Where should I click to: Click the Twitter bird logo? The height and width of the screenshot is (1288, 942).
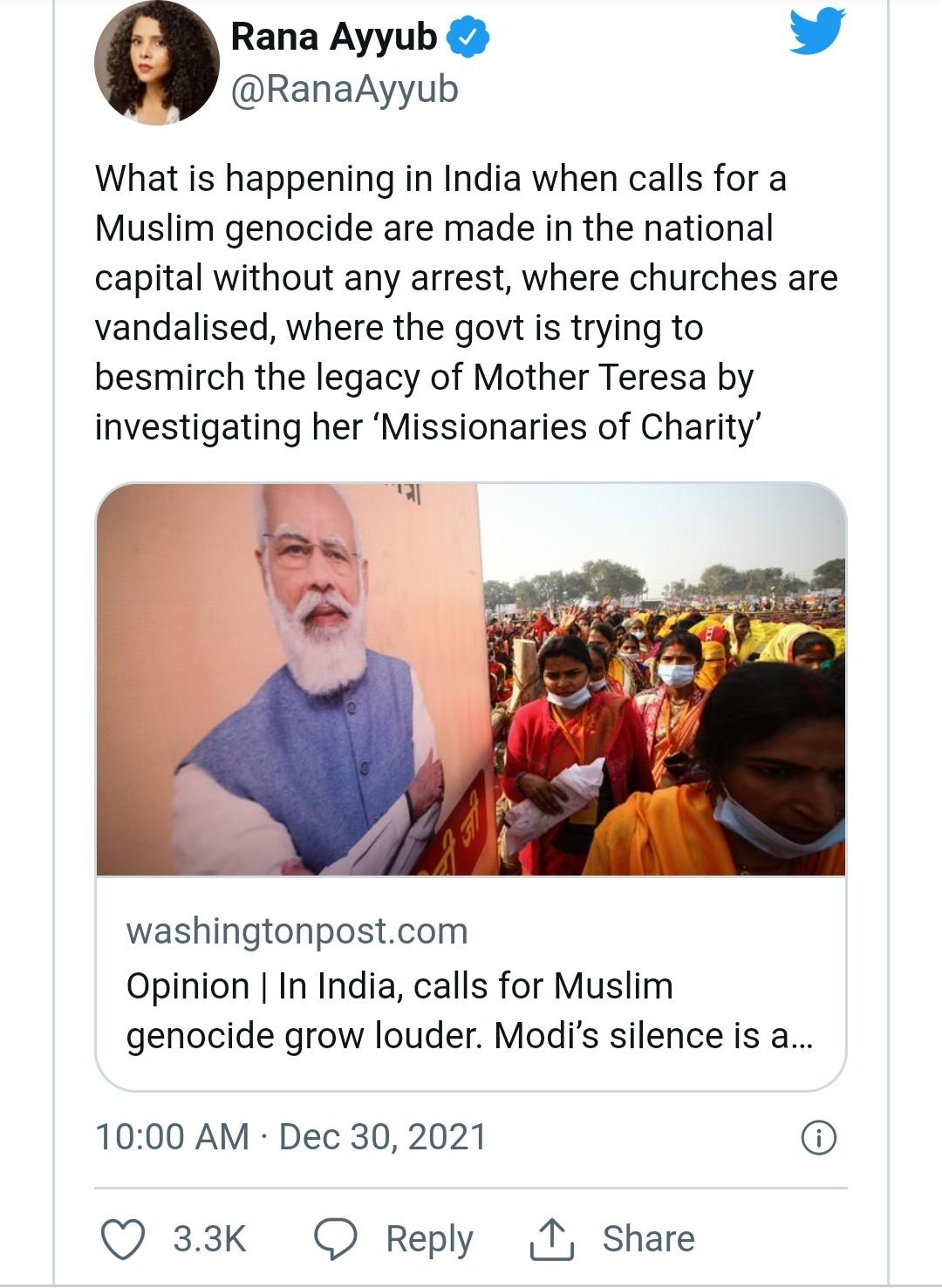pos(816,32)
